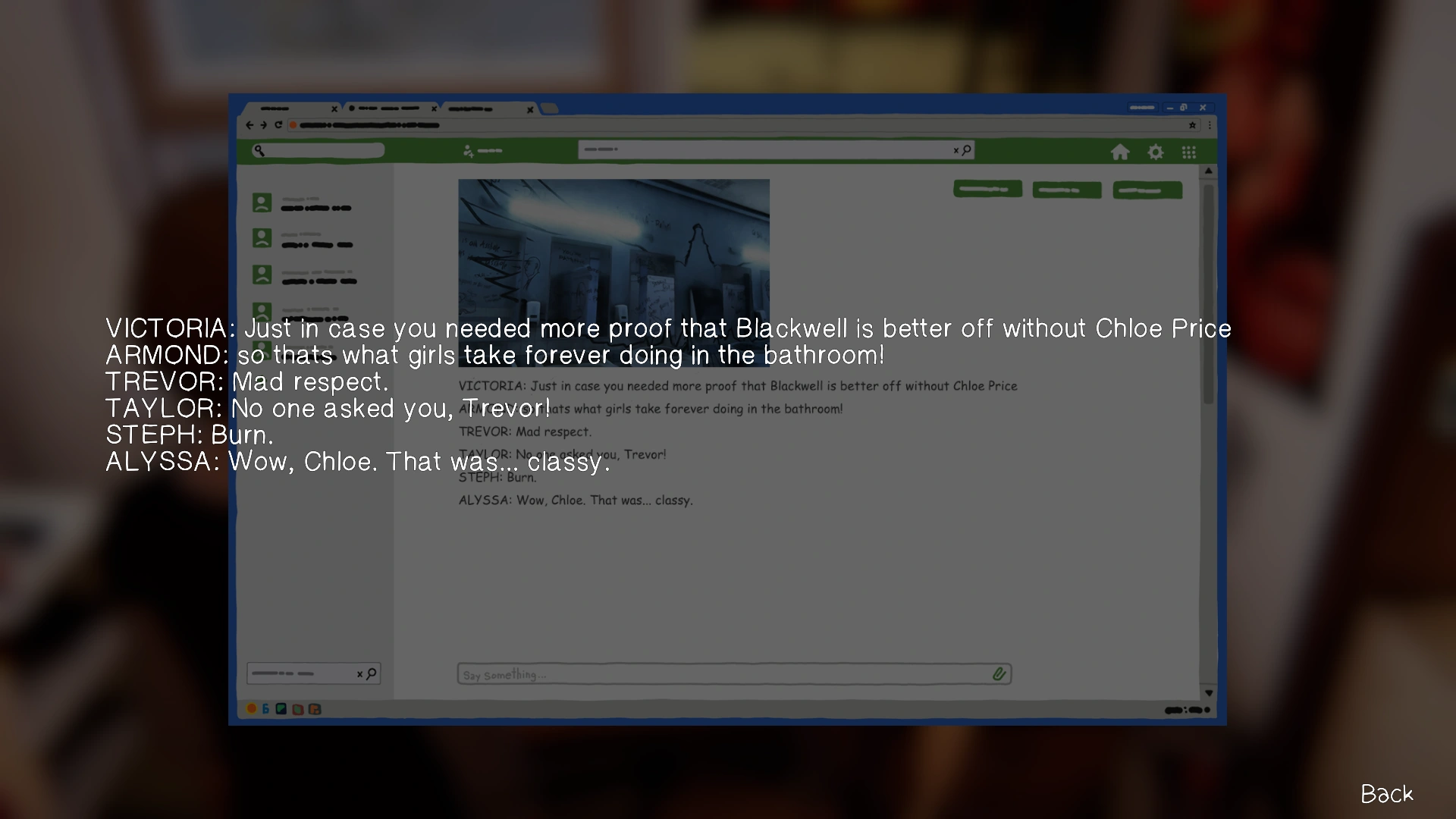Click the paperclip attachment icon
This screenshot has height=819, width=1456.
[x=999, y=673]
